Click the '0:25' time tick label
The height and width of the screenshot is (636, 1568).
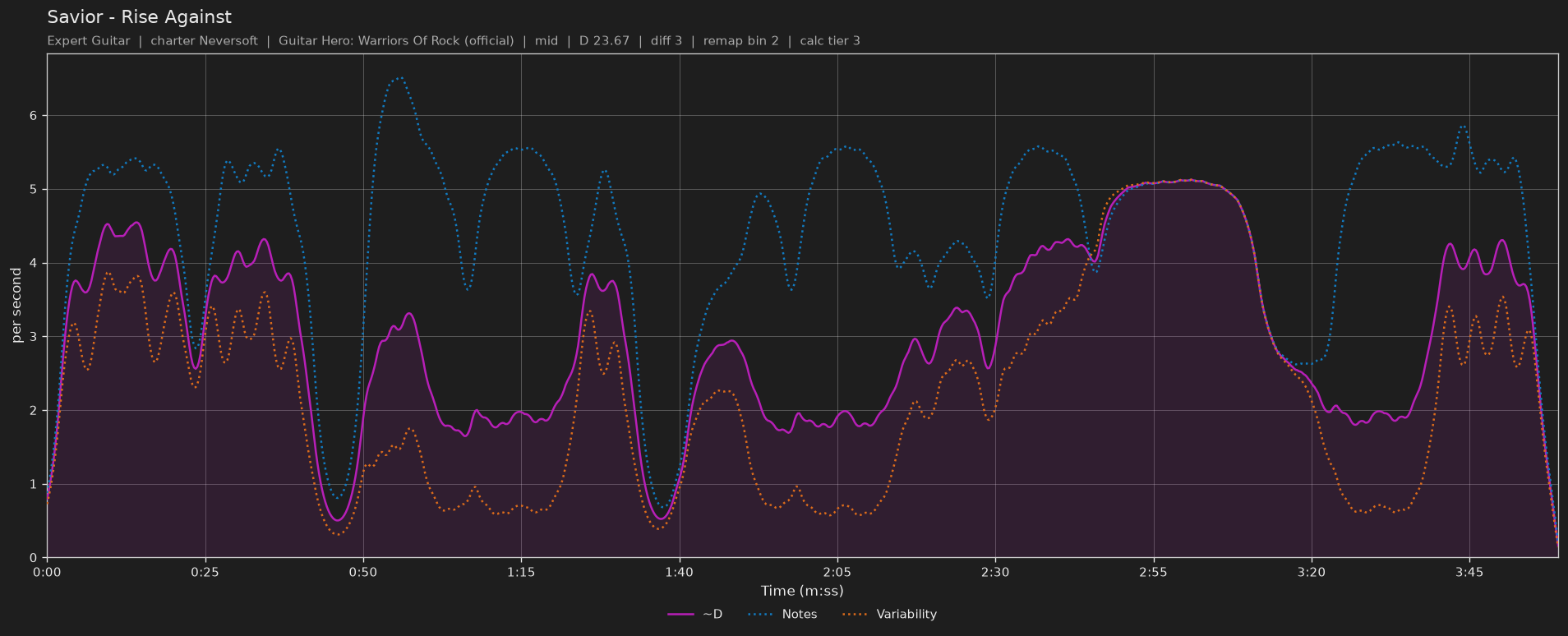pos(205,573)
